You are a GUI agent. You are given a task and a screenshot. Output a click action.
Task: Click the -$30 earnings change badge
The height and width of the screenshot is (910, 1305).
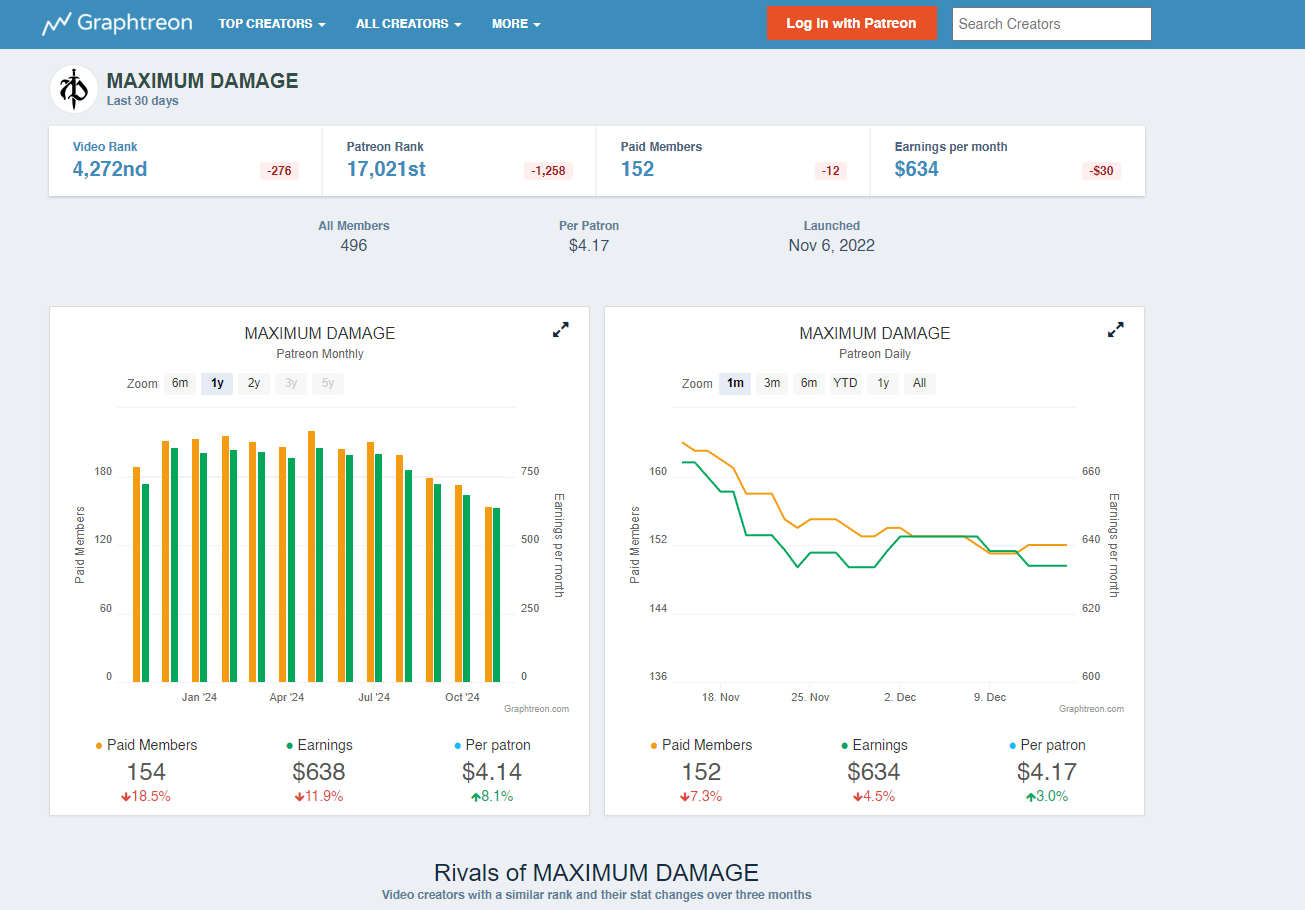pos(1101,171)
